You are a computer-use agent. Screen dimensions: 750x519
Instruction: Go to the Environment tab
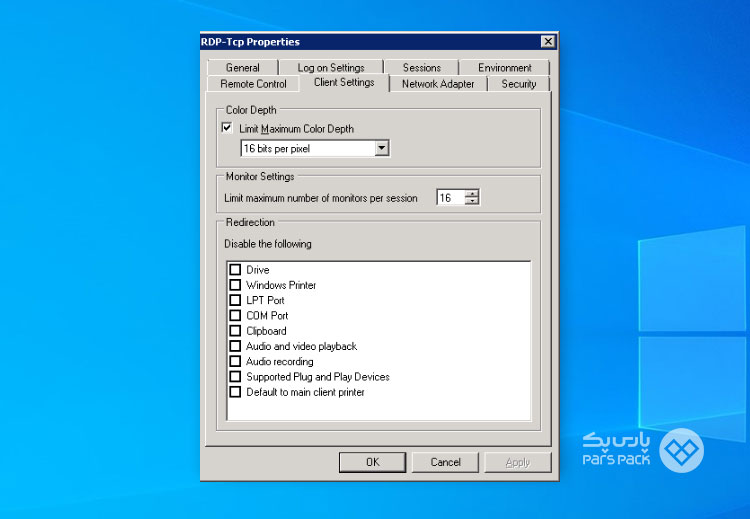tap(505, 67)
